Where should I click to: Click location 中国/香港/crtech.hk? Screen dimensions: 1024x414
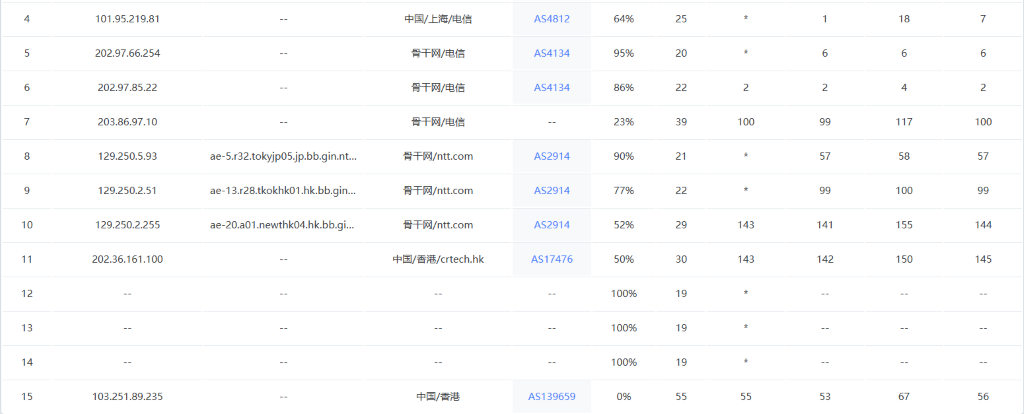tap(438, 259)
